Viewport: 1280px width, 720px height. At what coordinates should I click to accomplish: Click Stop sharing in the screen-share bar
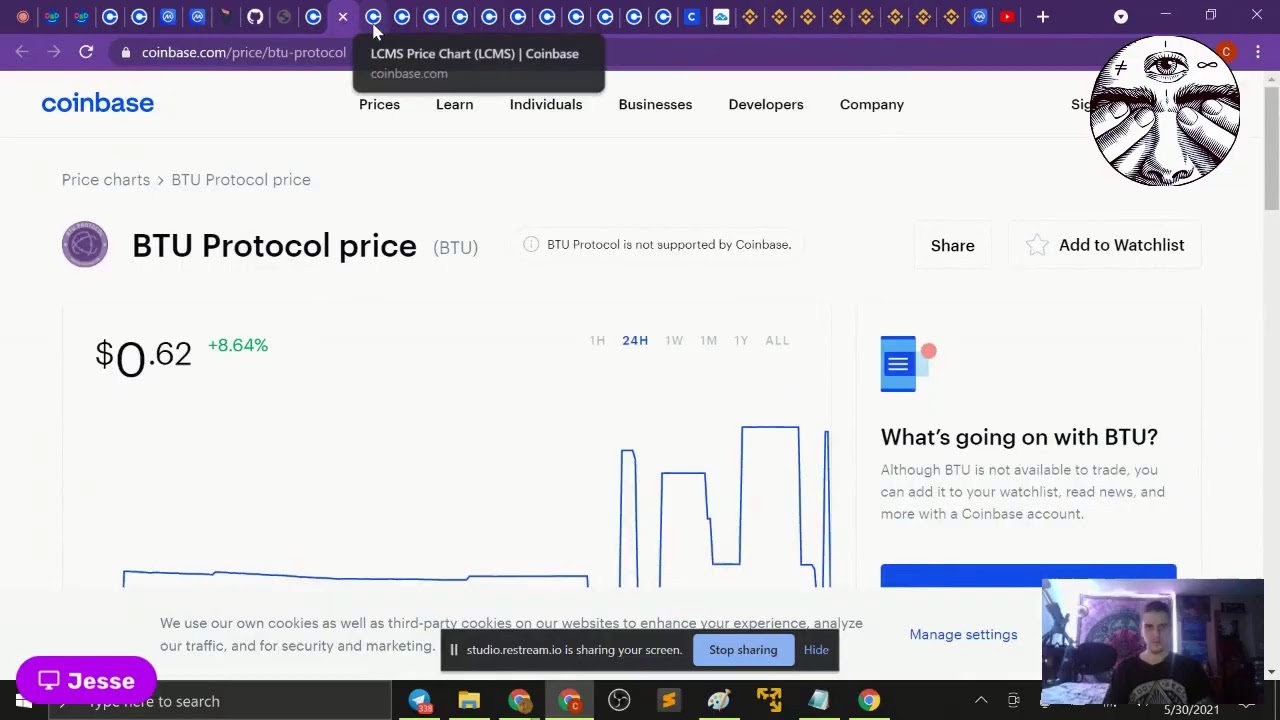click(743, 650)
